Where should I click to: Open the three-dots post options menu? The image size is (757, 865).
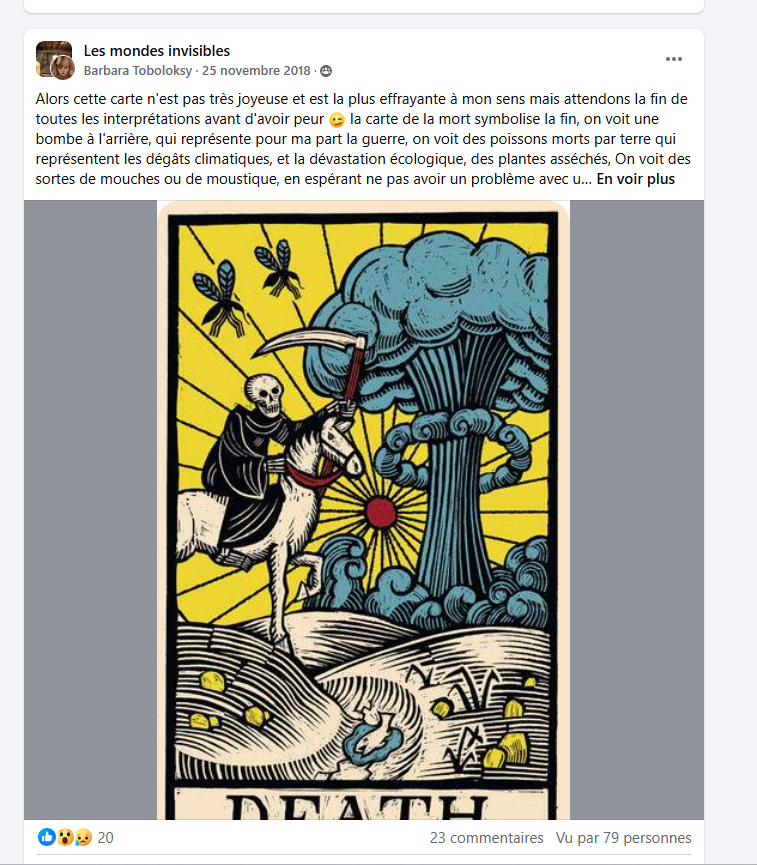(673, 59)
